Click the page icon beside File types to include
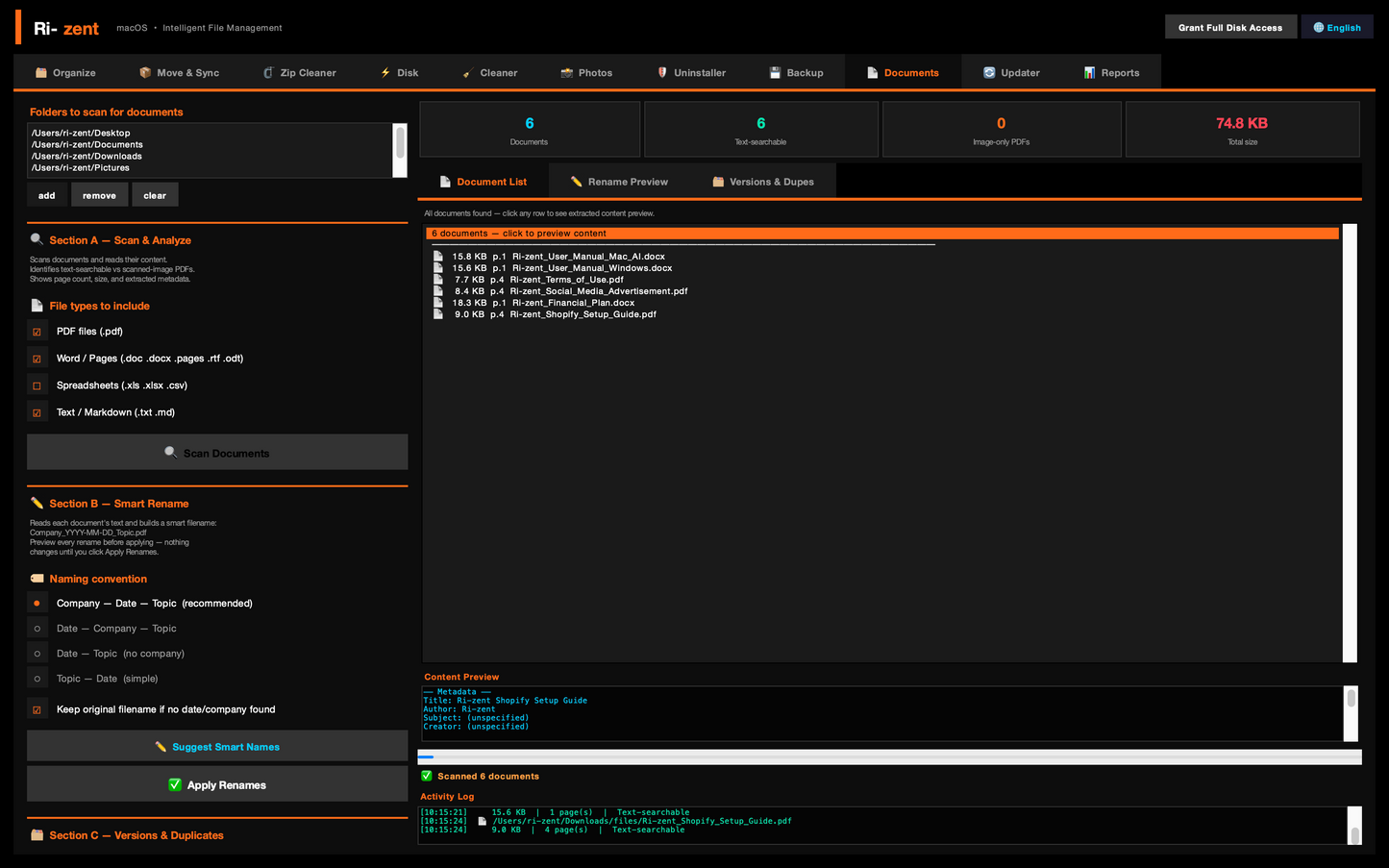1389x868 pixels. pyautogui.click(x=37, y=306)
